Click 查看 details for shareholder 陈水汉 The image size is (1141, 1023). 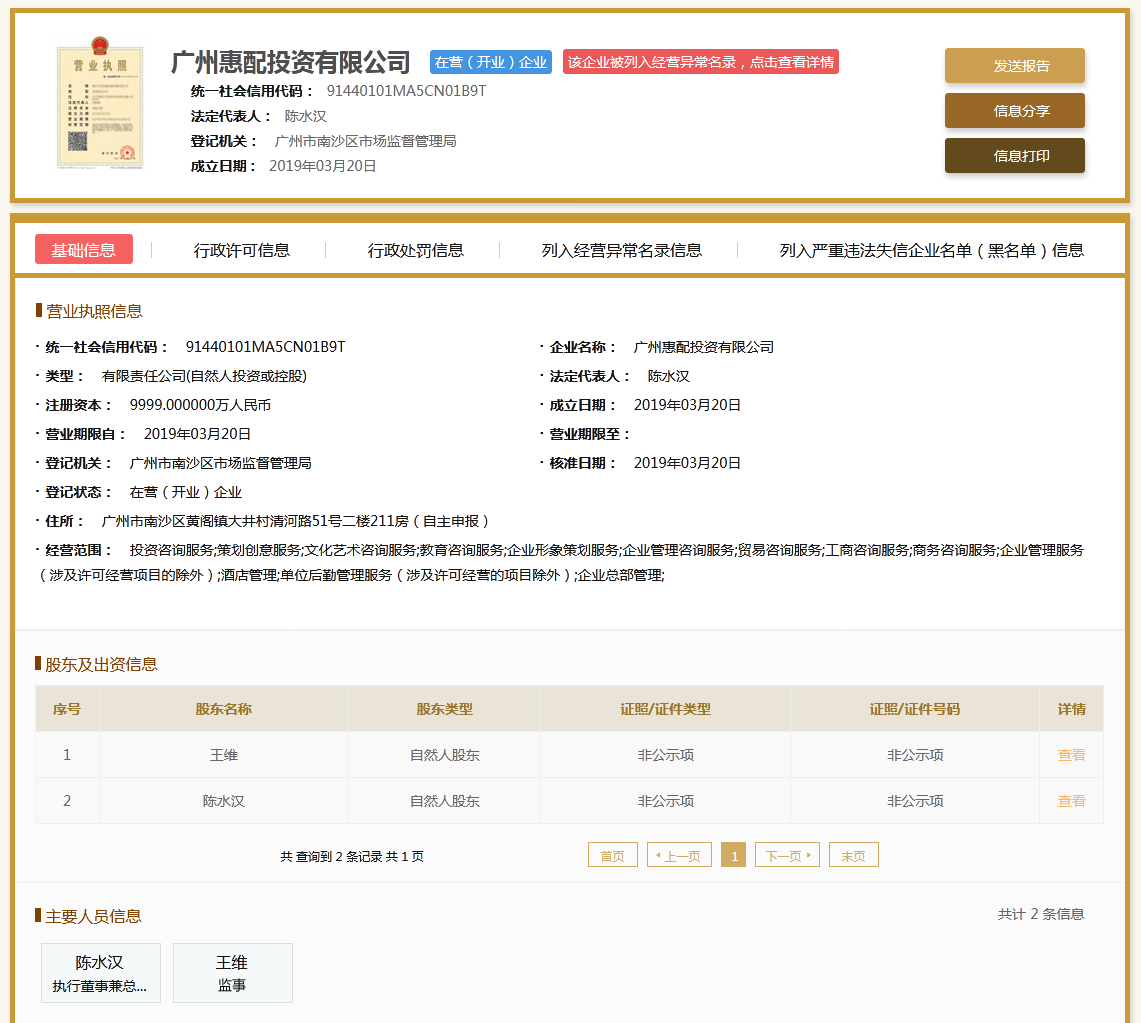pos(1071,801)
